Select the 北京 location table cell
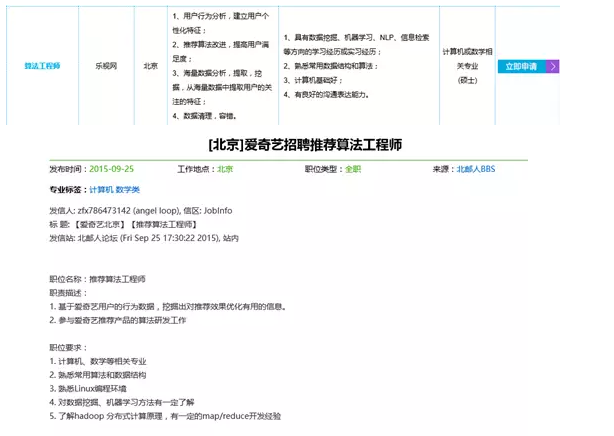The height and width of the screenshot is (436, 614). coord(151,66)
